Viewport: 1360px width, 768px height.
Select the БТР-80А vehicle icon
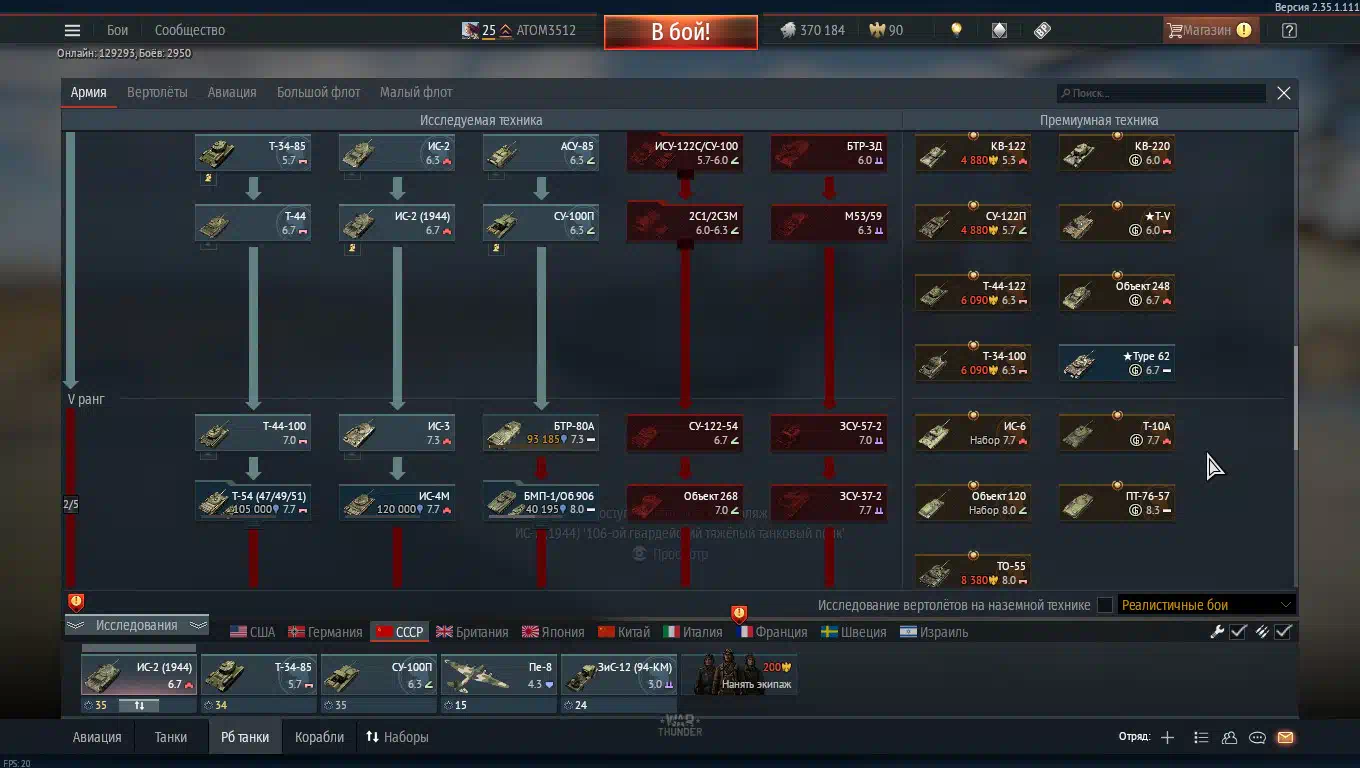point(541,433)
